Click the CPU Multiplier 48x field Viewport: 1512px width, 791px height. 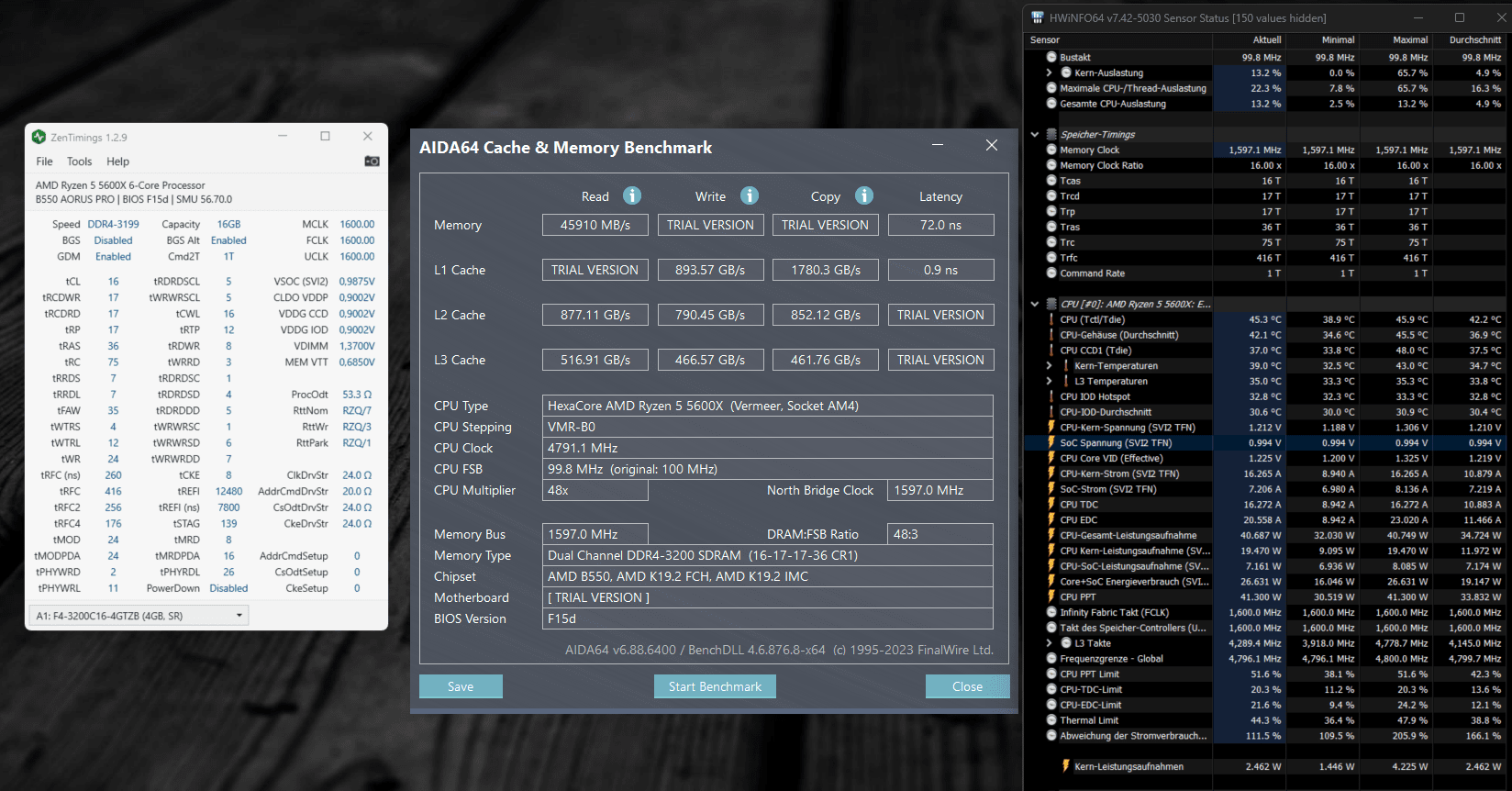595,490
